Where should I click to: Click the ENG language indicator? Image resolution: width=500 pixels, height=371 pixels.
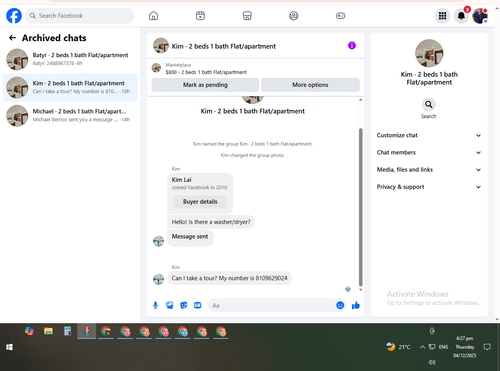[x=443, y=347]
